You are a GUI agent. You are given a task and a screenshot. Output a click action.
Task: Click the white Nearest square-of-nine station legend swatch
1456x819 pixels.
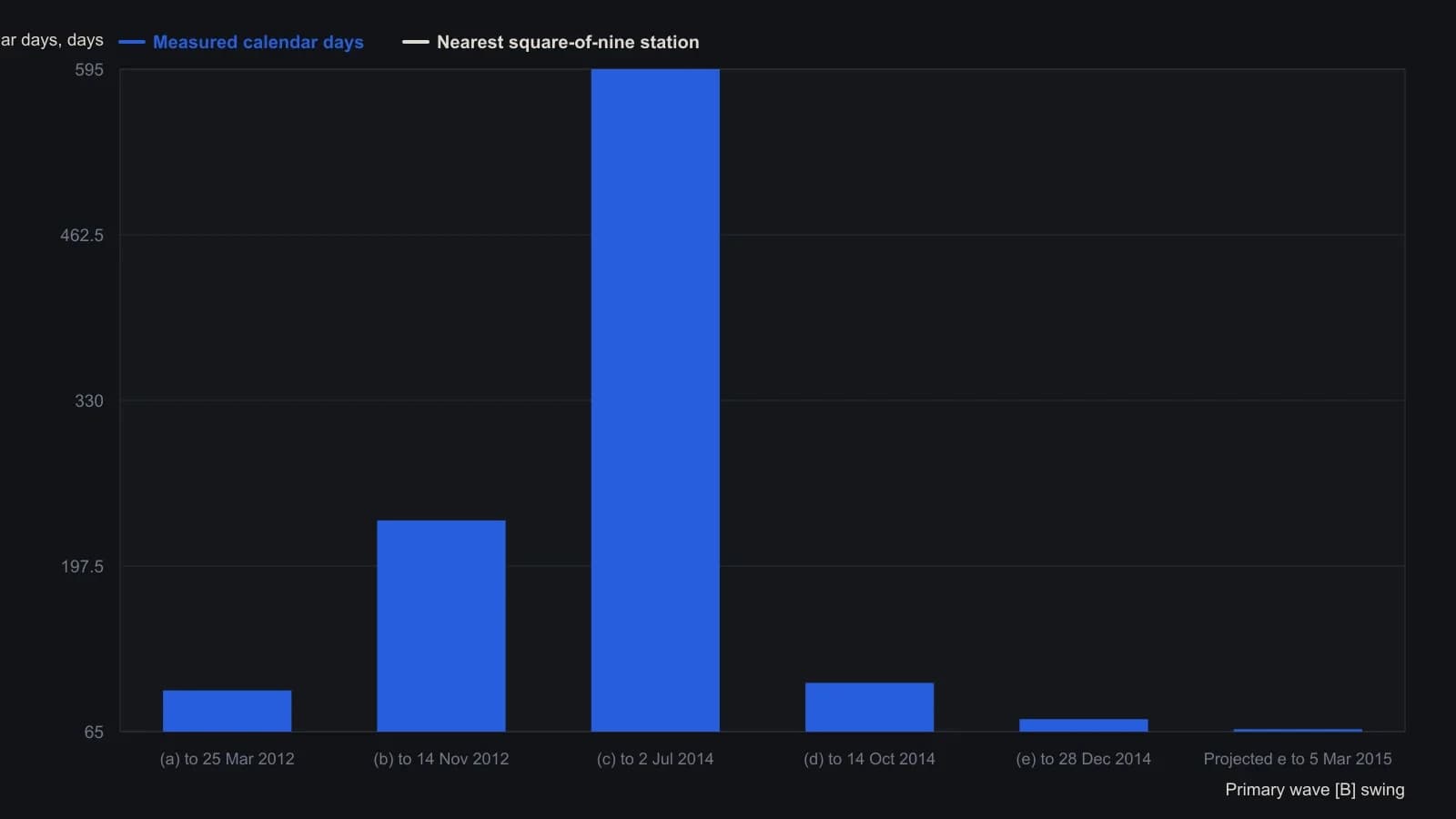416,42
